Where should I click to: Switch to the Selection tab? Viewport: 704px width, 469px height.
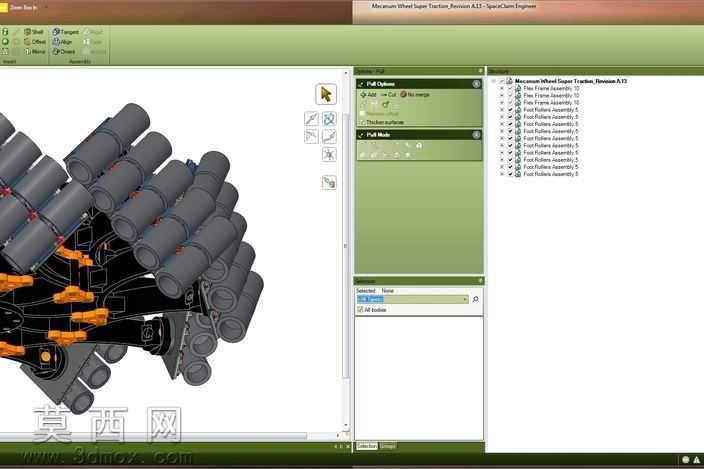(367, 446)
